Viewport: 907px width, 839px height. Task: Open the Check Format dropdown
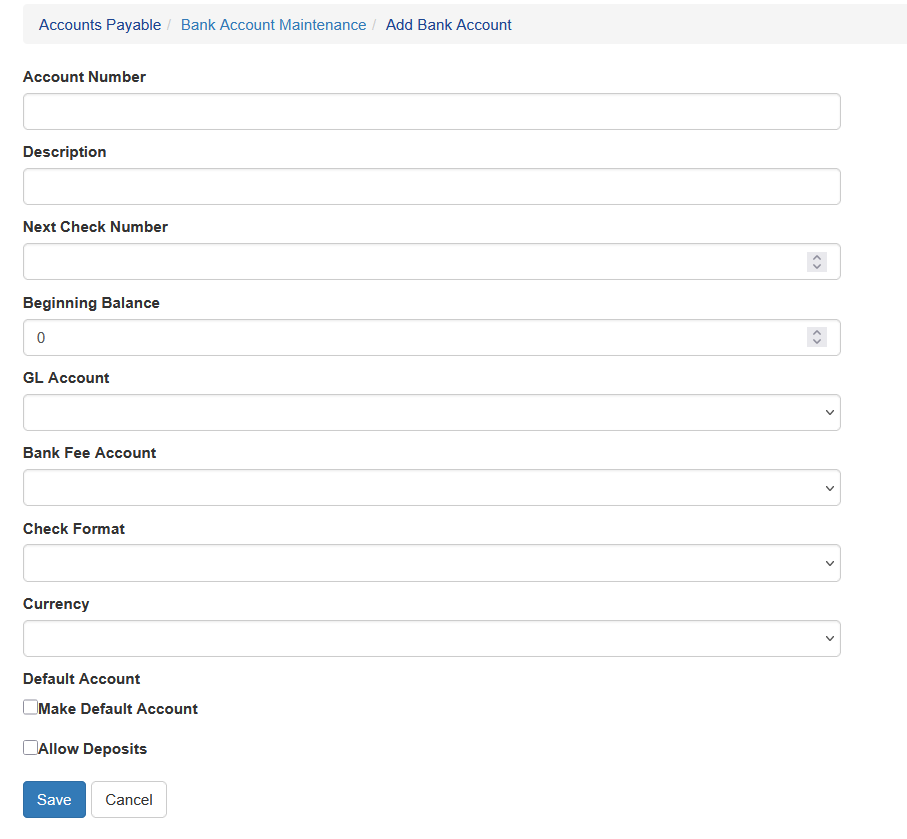click(432, 563)
